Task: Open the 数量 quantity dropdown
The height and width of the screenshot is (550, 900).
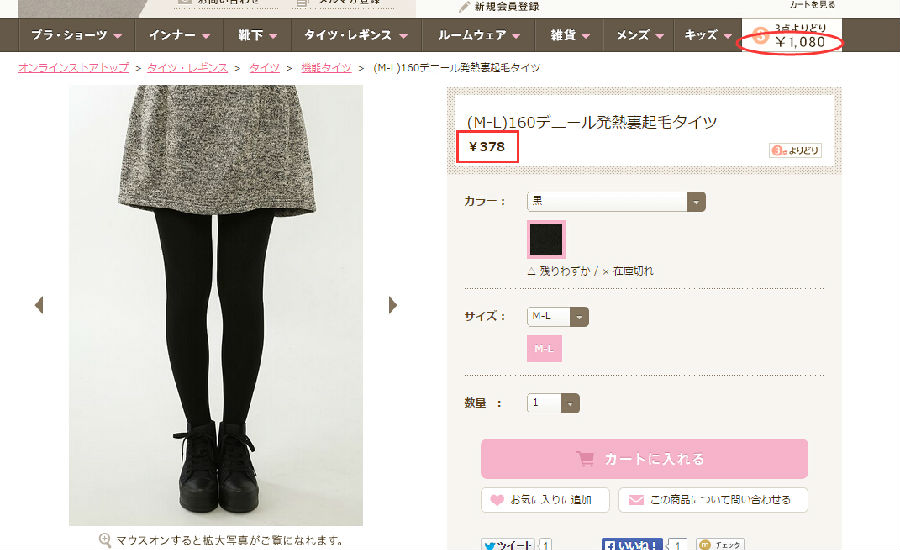Action: click(x=553, y=403)
